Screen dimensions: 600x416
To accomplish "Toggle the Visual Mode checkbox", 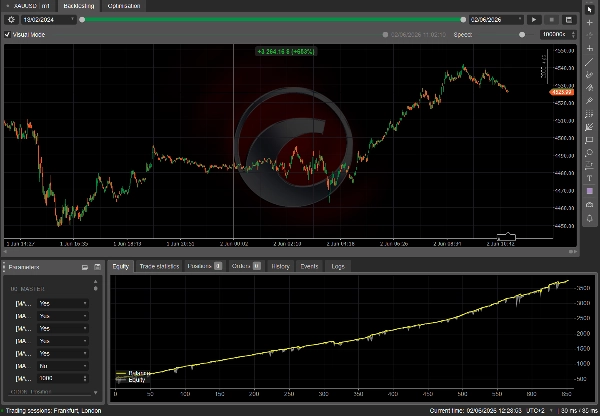I will tap(7, 34).
